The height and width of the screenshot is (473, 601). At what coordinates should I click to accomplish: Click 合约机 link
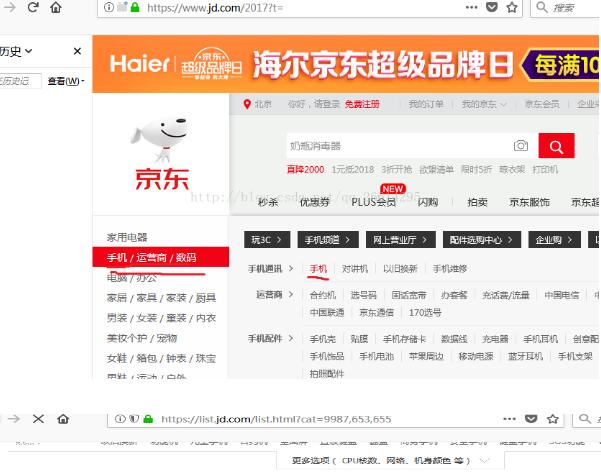323,295
